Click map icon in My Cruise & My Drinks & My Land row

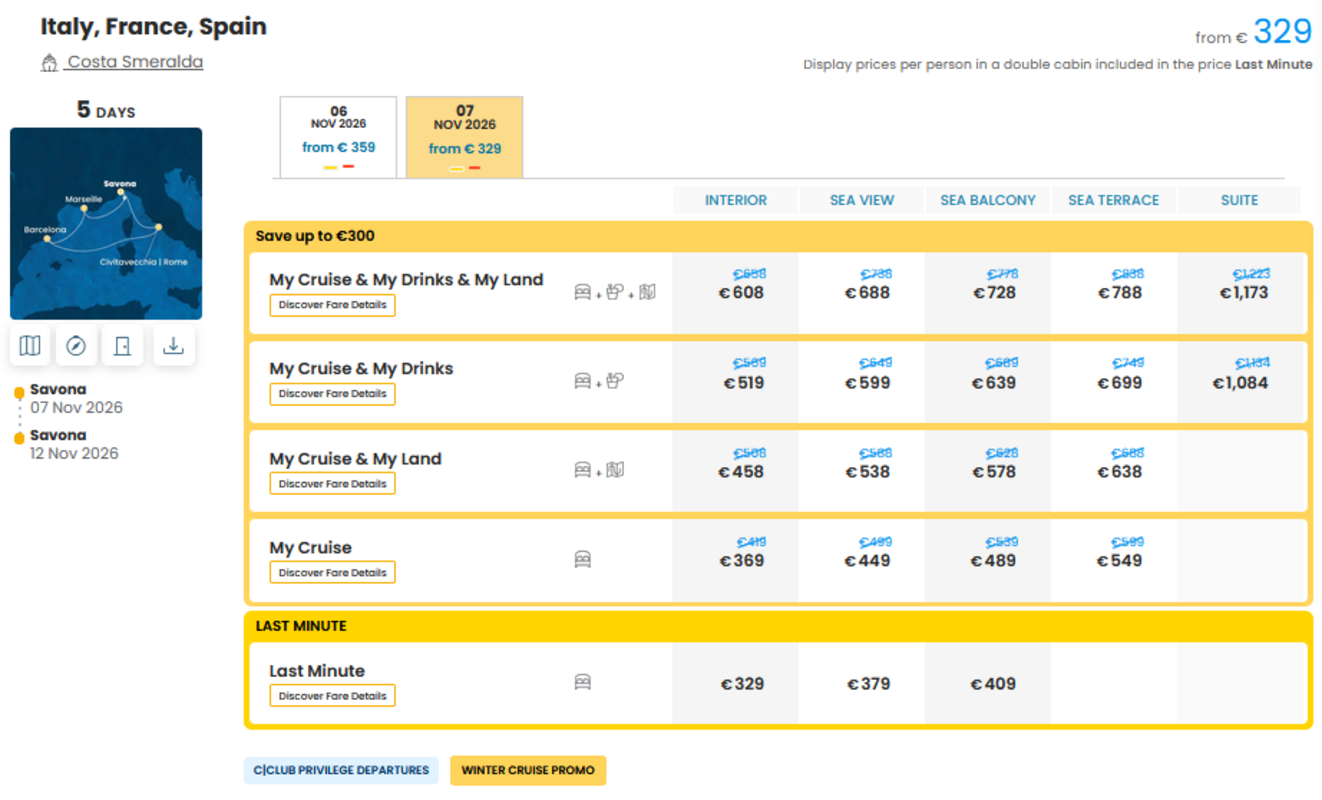[x=647, y=292]
